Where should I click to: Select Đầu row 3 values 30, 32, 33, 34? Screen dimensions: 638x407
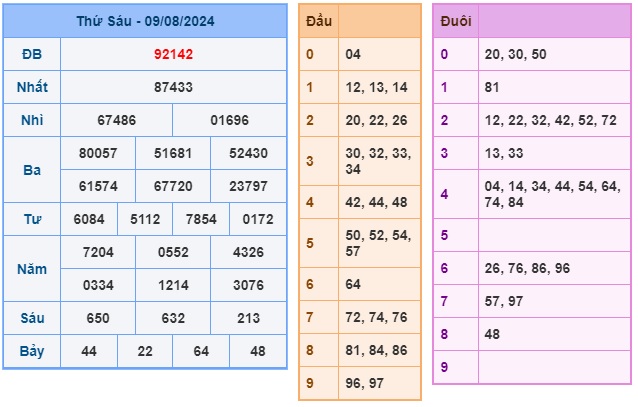pos(378,161)
